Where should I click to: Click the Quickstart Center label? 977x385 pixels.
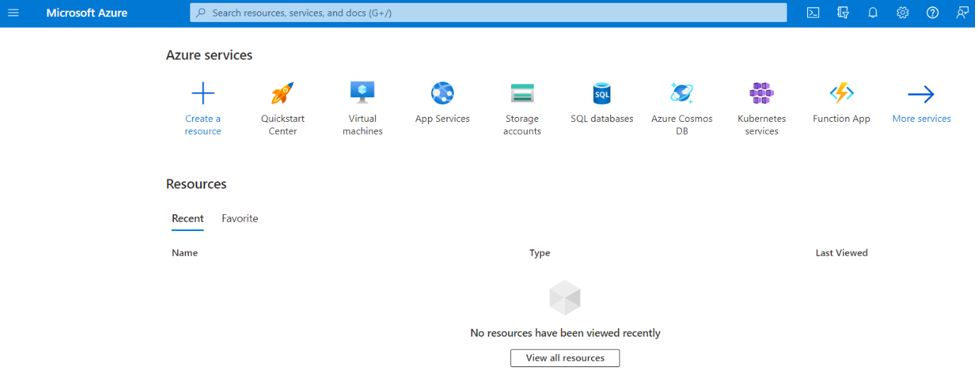(283, 125)
